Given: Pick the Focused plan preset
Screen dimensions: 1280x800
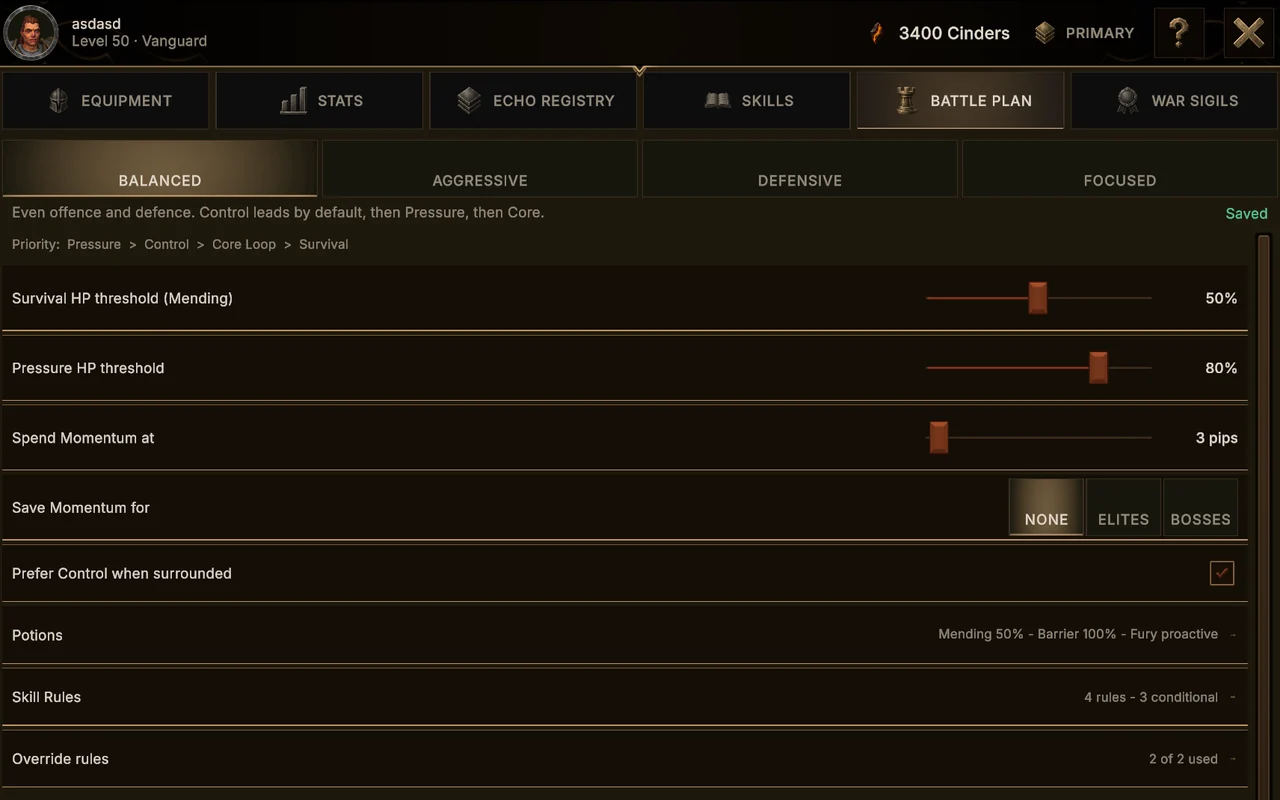Looking at the screenshot, I should click(1120, 168).
